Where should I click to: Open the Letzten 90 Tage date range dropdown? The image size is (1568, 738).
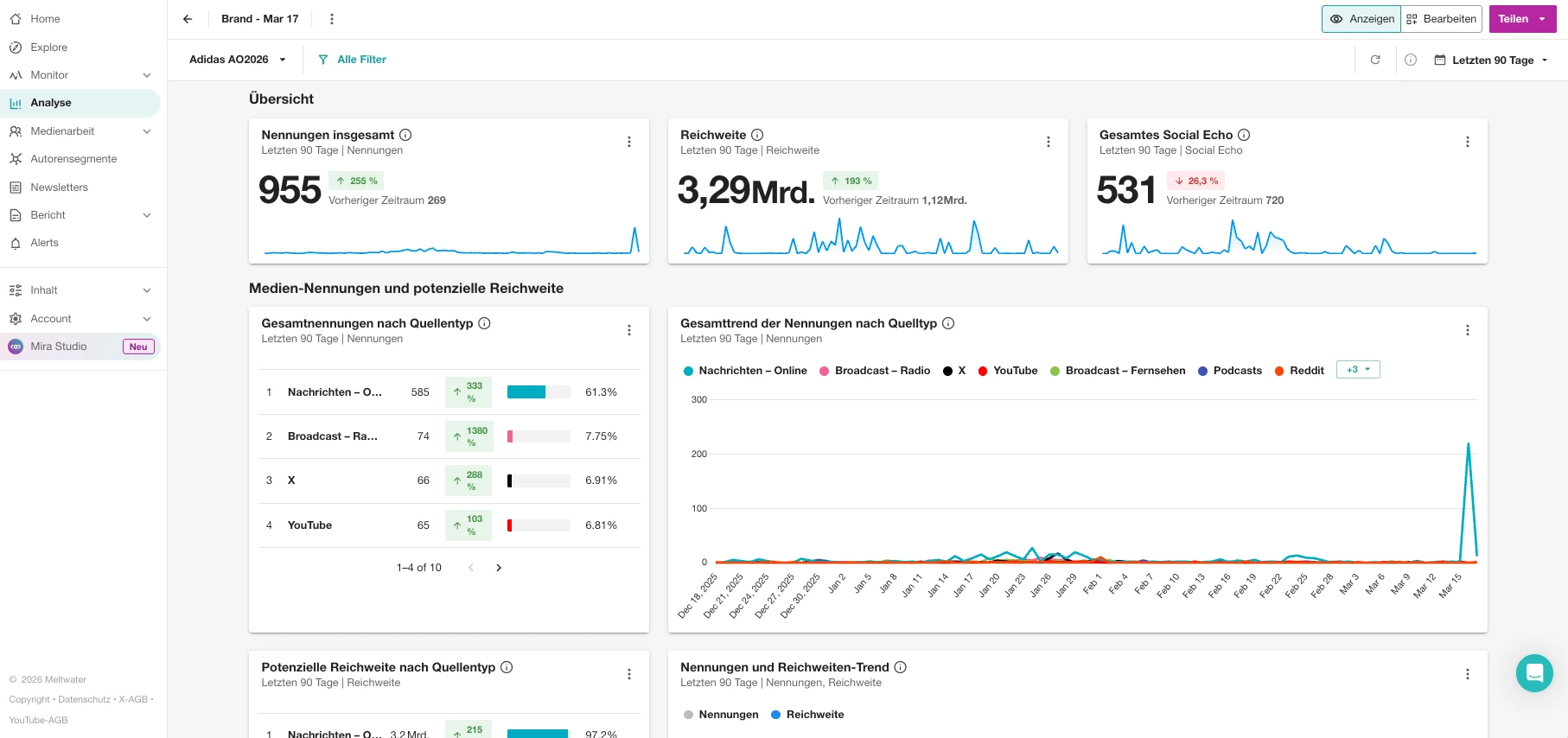click(1491, 60)
